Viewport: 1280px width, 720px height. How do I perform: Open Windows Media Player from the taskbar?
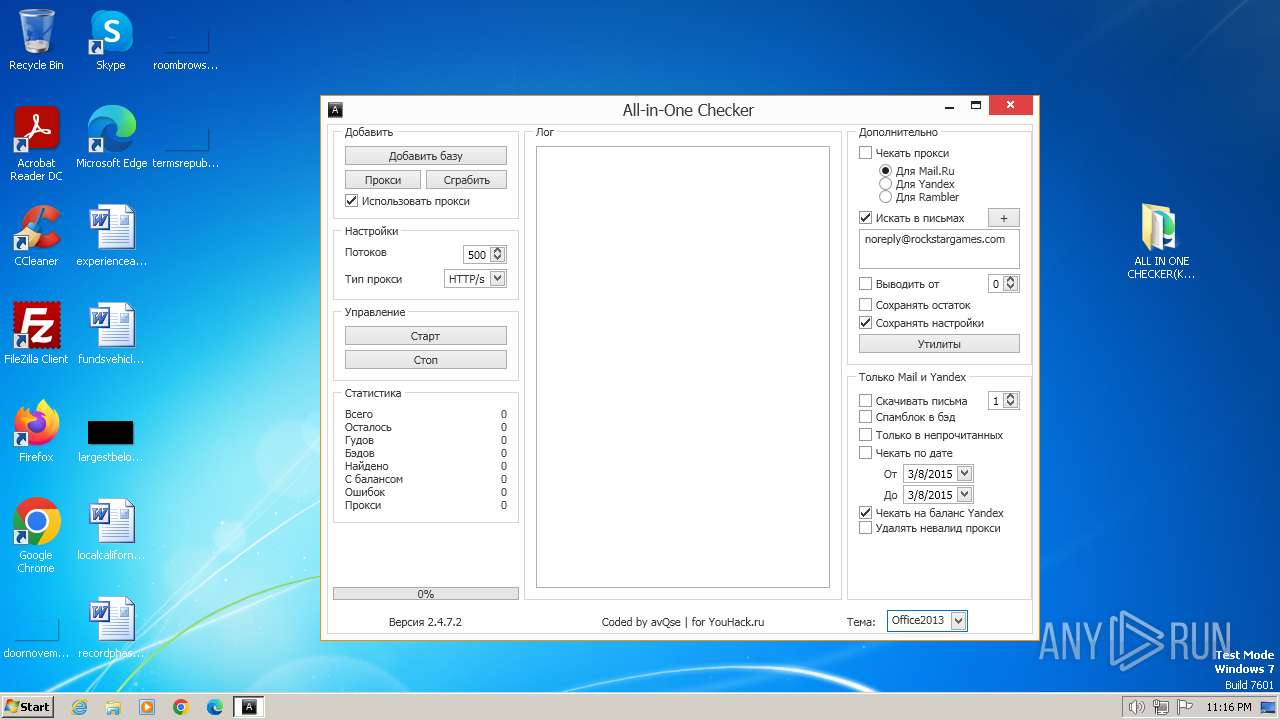tap(147, 707)
